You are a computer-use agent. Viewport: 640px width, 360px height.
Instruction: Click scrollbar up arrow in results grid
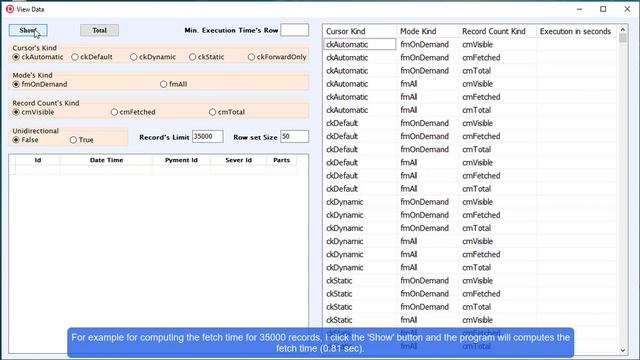(623, 29)
